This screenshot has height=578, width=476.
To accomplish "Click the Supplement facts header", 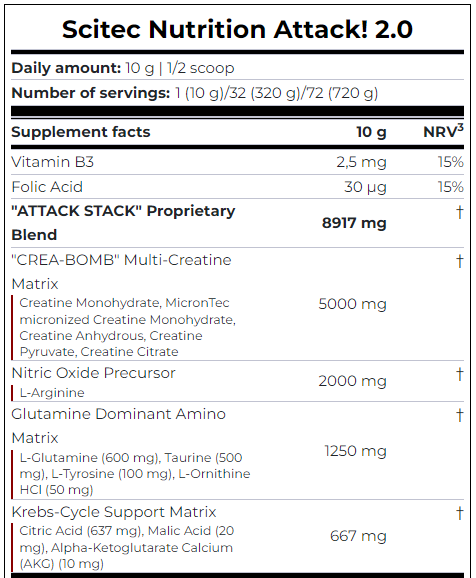I will point(81,132).
